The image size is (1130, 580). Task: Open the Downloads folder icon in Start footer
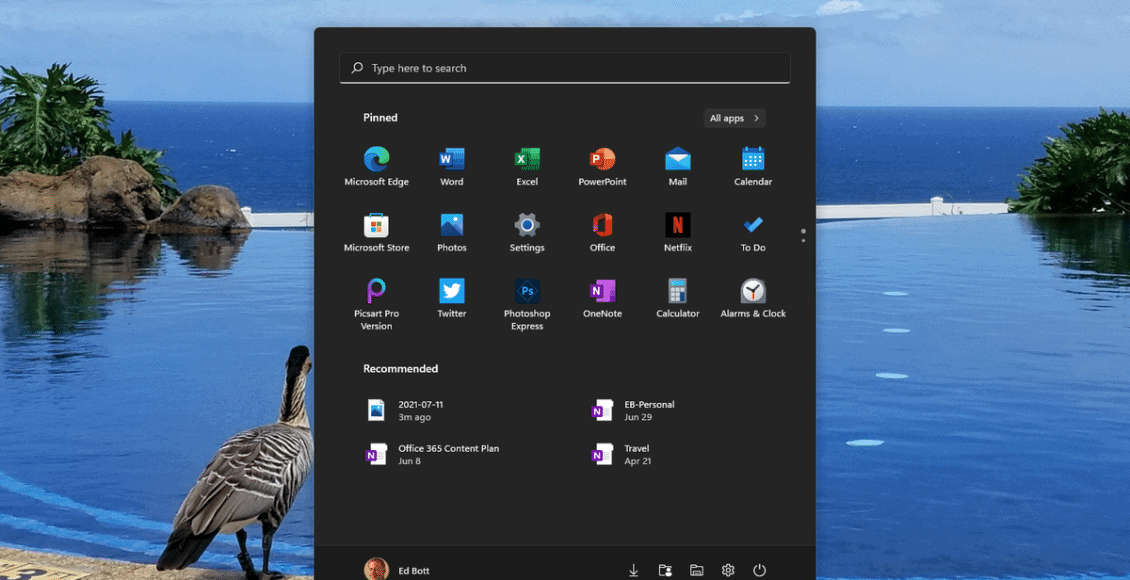[x=633, y=571]
